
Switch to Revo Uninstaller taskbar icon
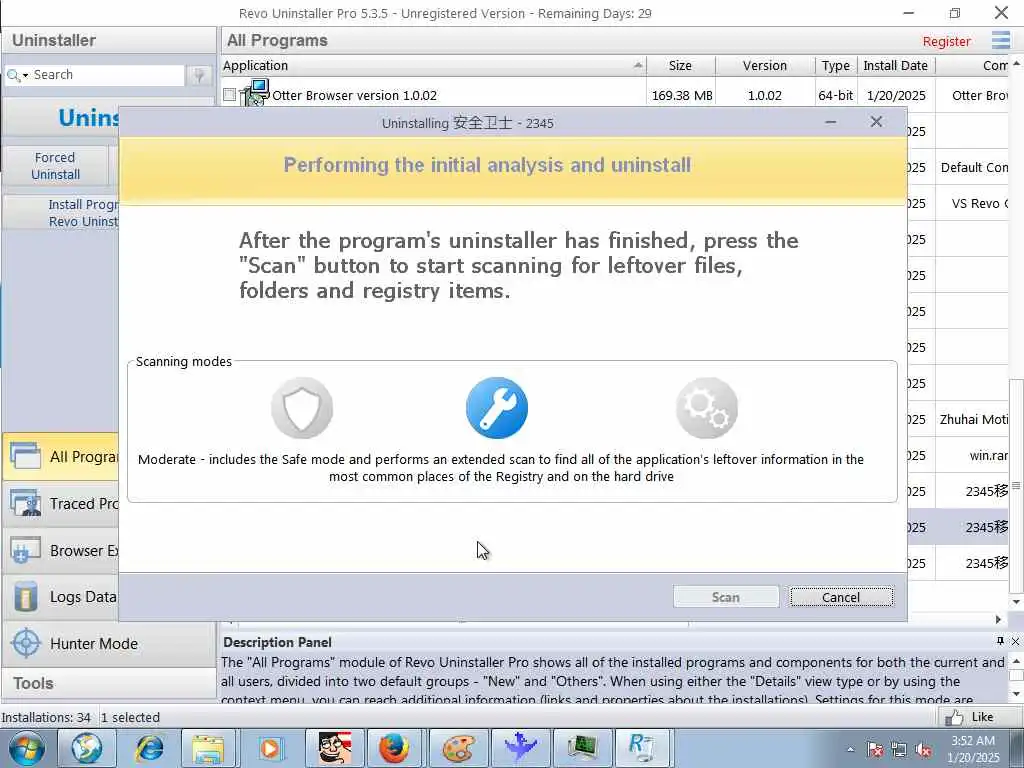point(641,748)
